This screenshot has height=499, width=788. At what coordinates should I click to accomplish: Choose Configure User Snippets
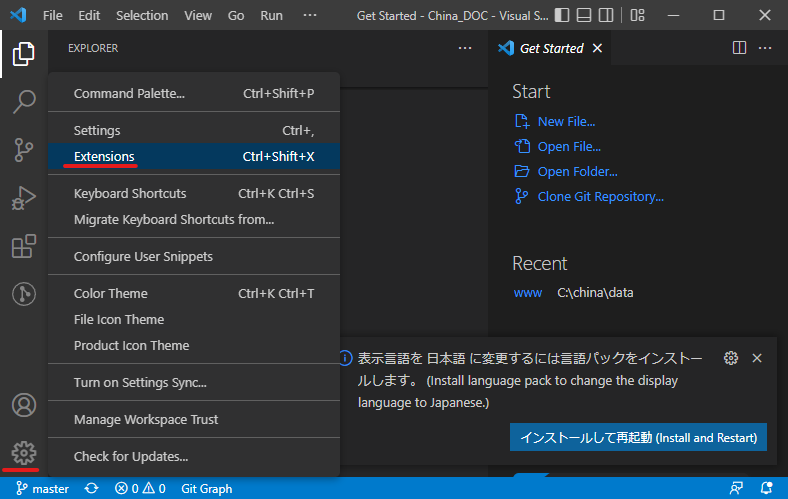coord(194,257)
